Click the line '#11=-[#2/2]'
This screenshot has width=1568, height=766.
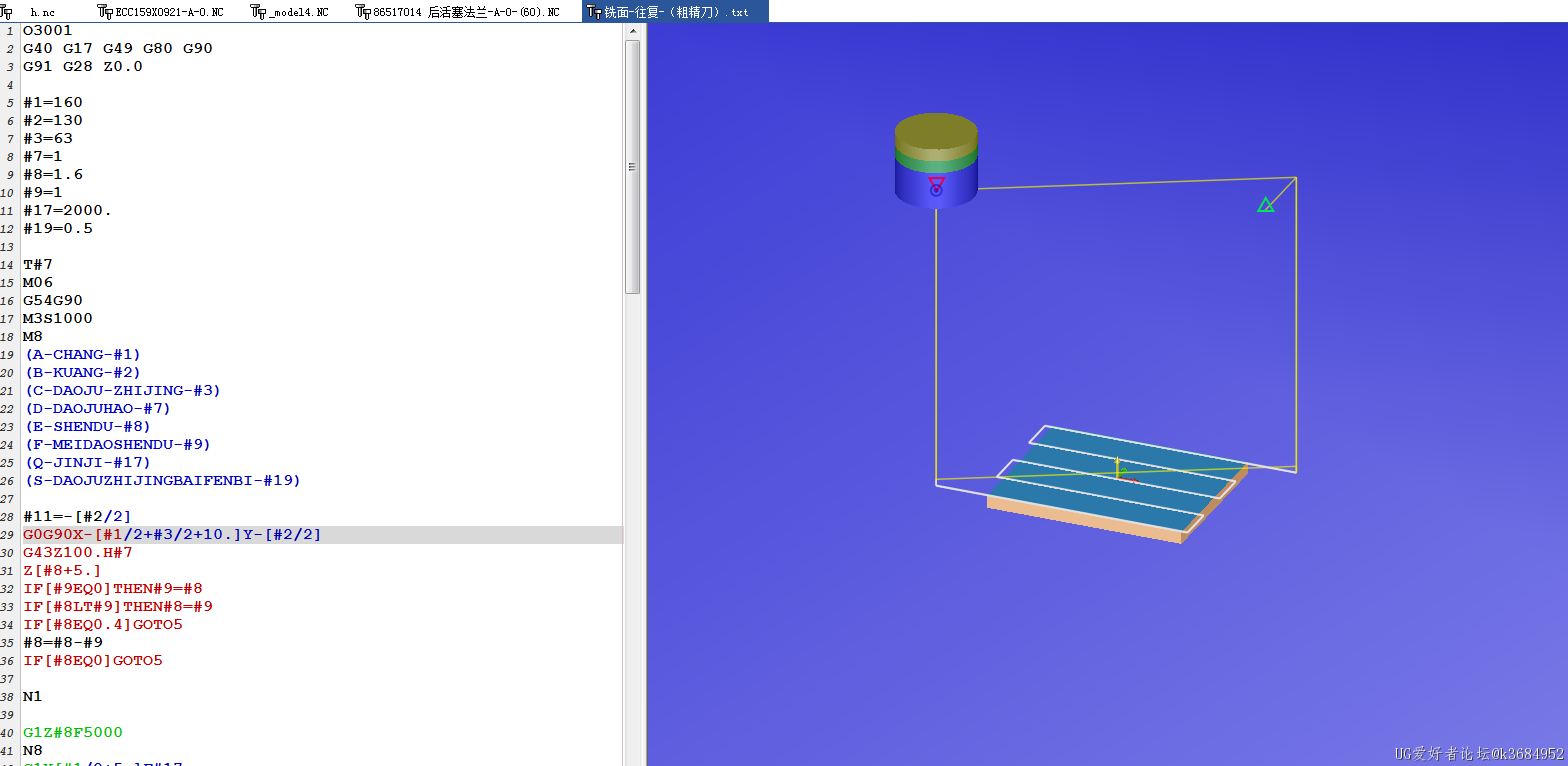click(x=78, y=516)
